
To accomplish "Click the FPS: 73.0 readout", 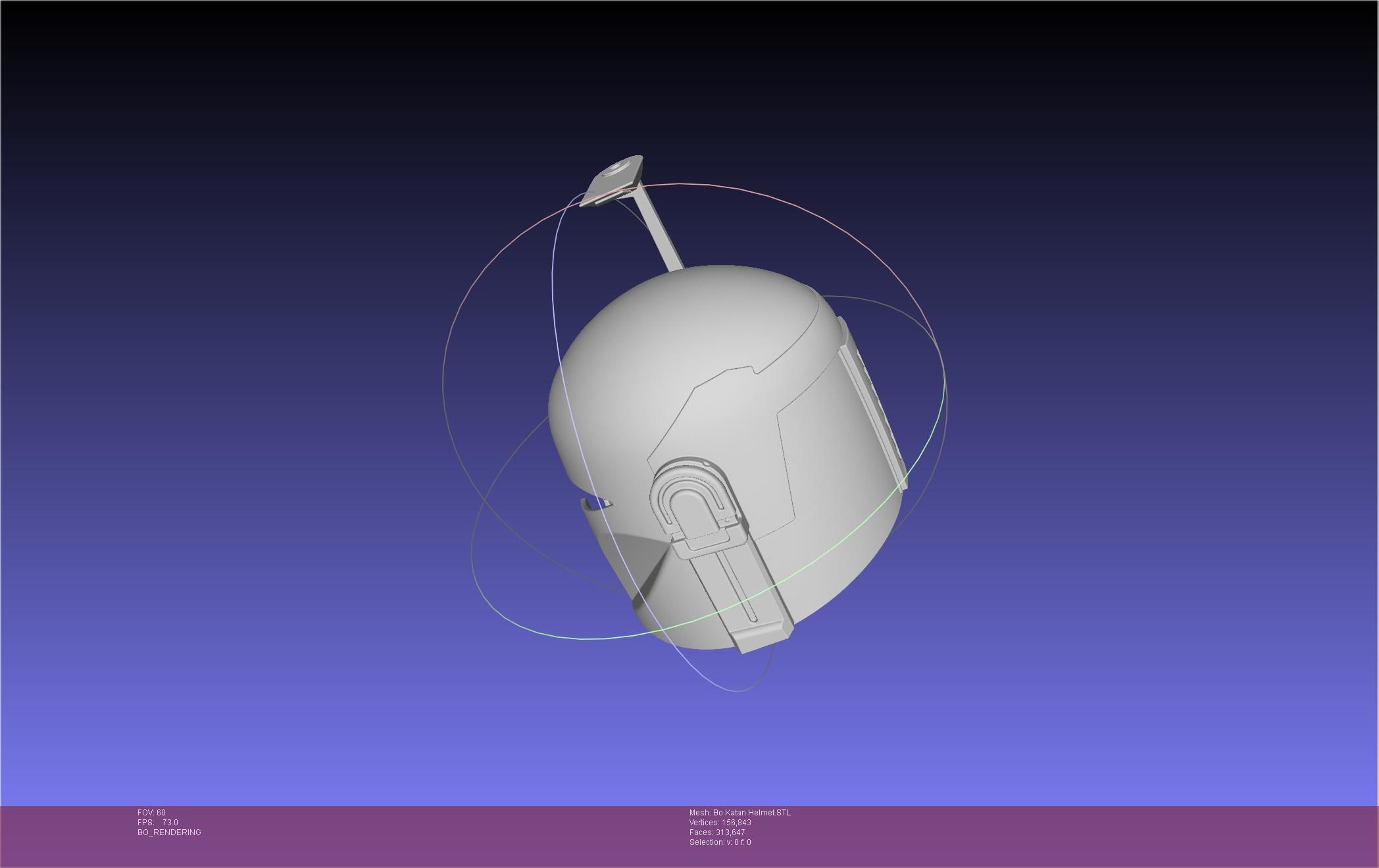I will tap(158, 823).
